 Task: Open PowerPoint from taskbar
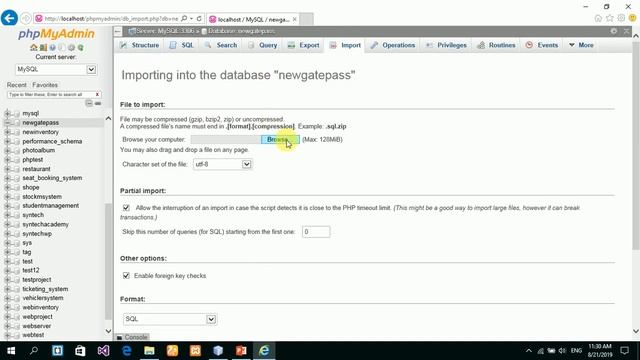(x=241, y=351)
